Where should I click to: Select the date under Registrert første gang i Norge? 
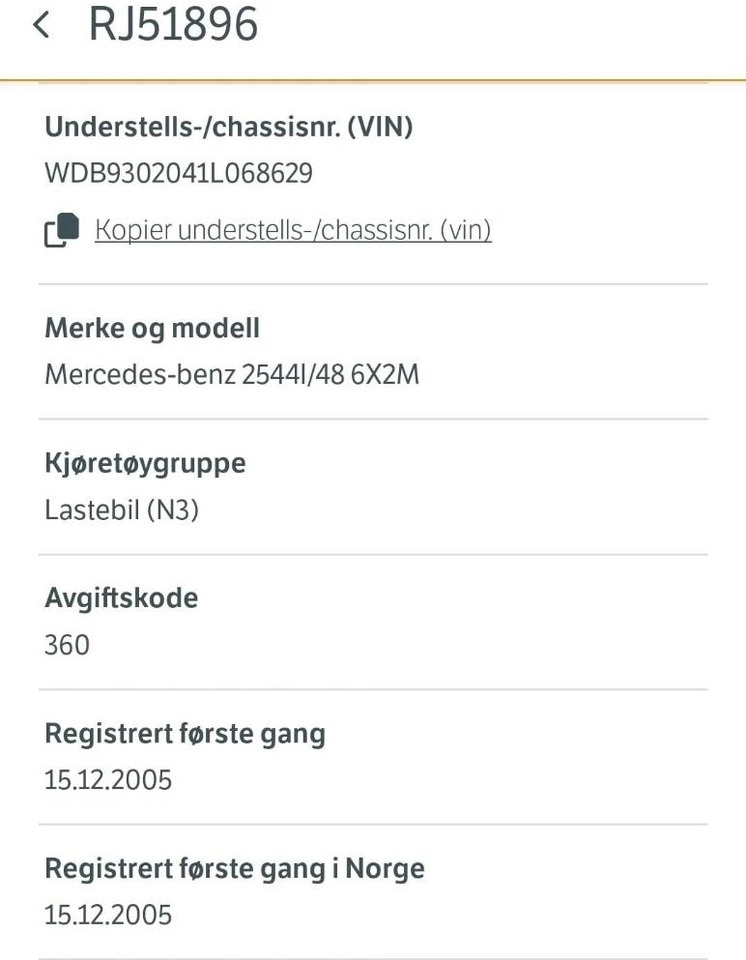pos(108,915)
